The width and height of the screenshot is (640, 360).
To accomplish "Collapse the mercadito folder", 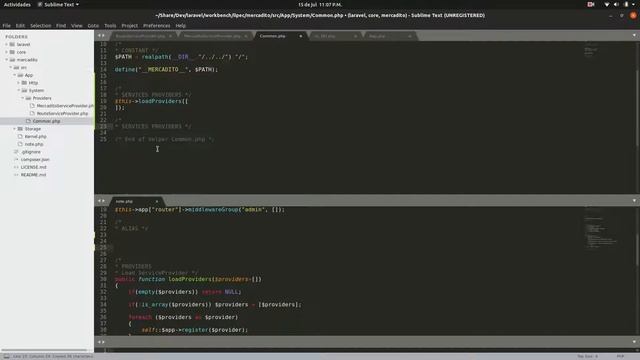I will [7, 60].
